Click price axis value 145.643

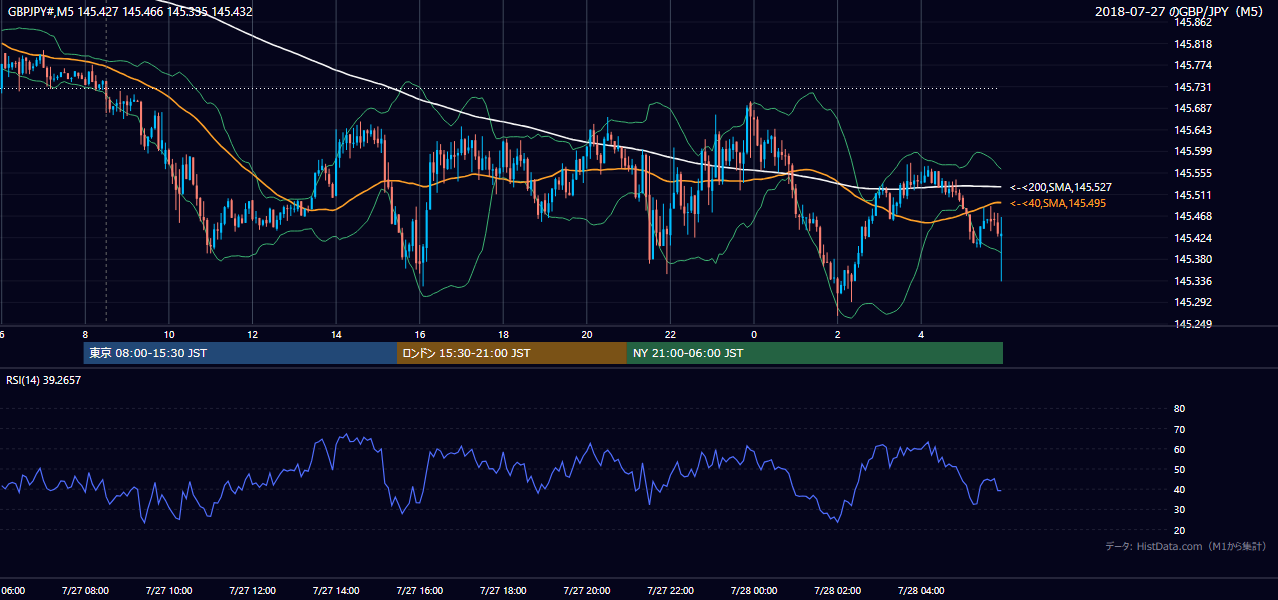pos(1192,130)
